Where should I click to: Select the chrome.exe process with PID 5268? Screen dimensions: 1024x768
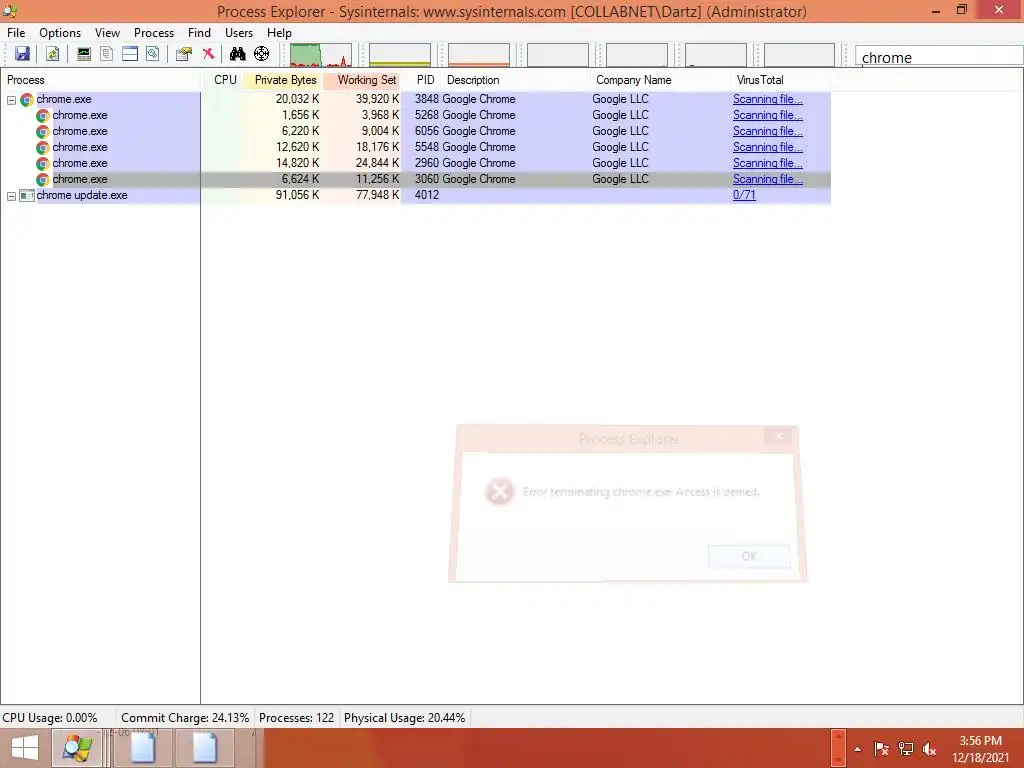tap(415, 115)
